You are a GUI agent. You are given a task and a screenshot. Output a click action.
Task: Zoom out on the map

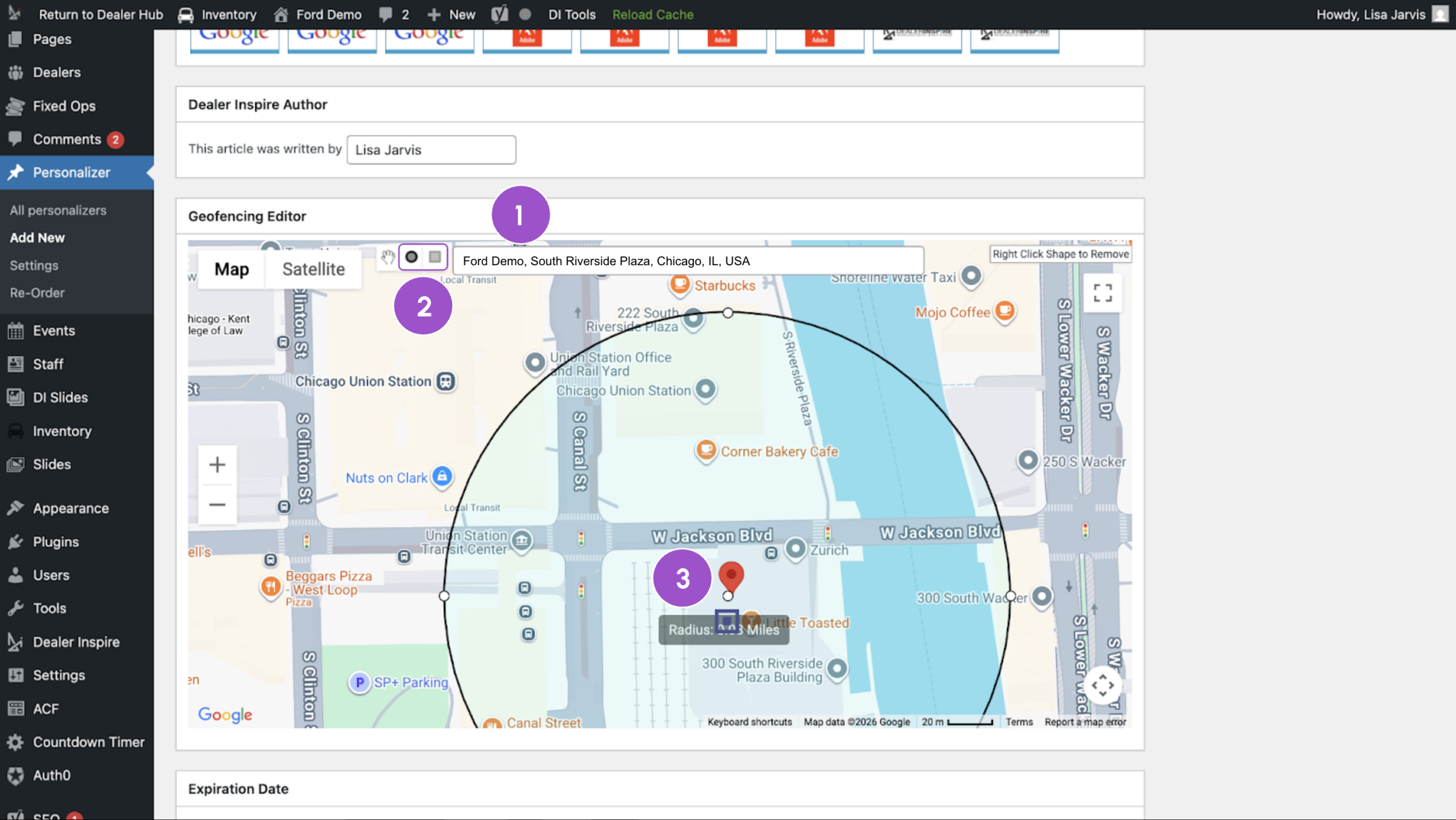click(x=217, y=505)
